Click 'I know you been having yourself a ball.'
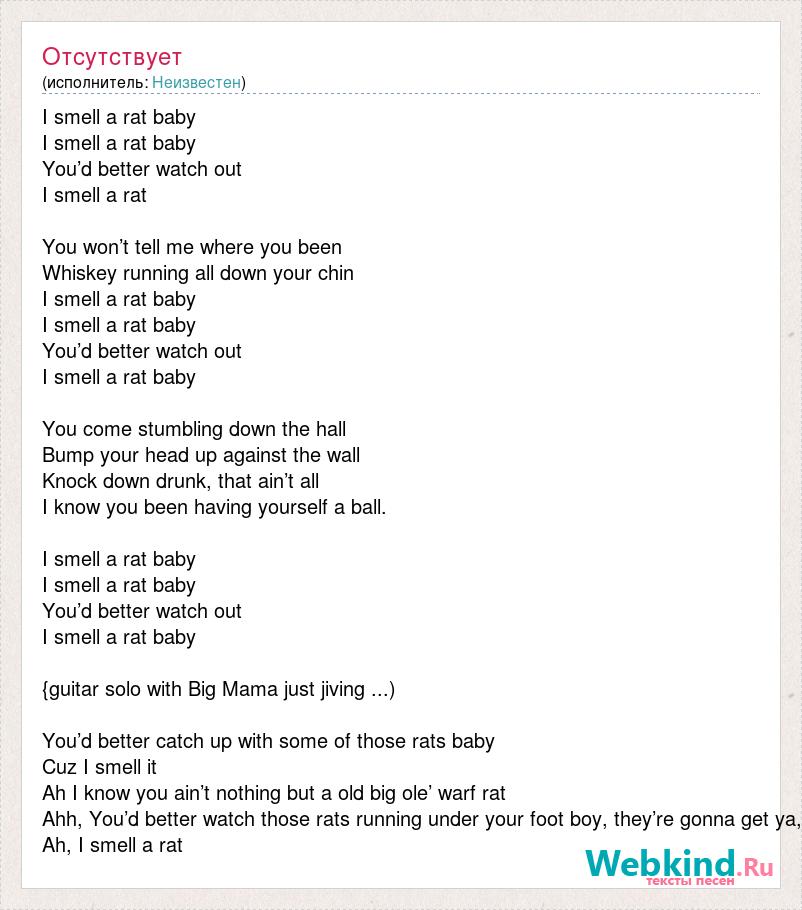This screenshot has height=910, width=802. point(214,507)
